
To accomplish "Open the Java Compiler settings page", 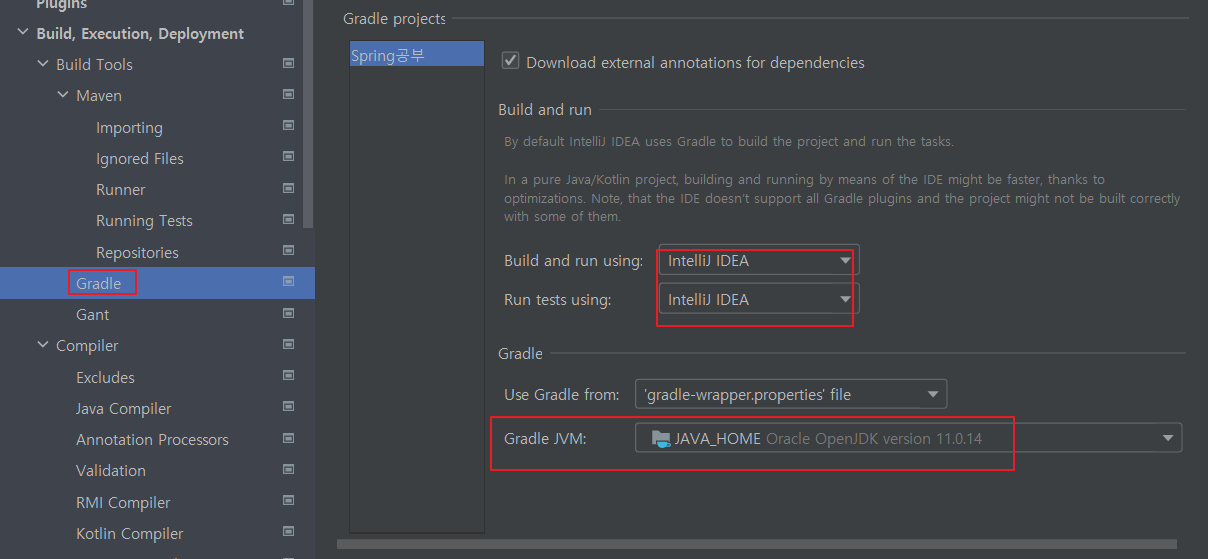I will 123,408.
